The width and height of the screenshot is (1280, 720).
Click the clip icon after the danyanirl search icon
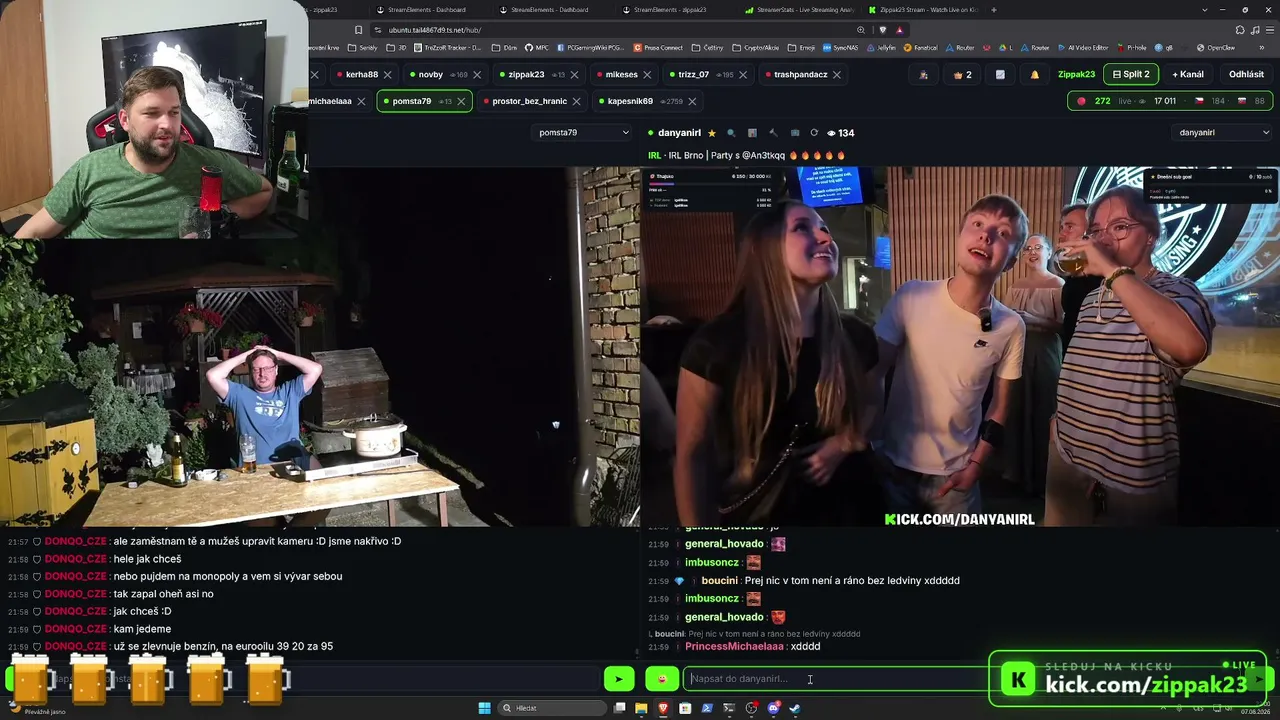(x=752, y=133)
